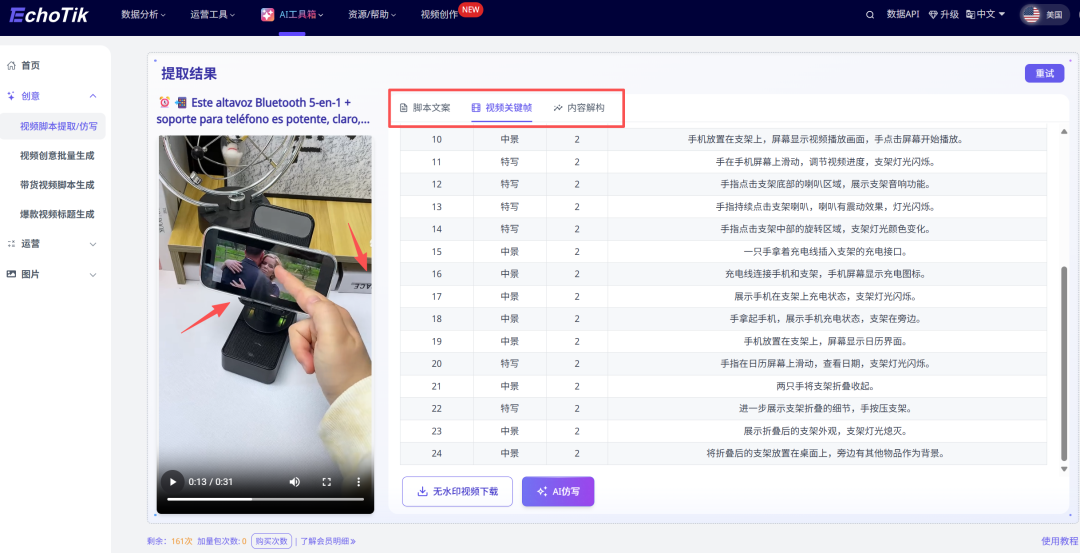
Task: Switch to the 脚本文案 tab
Action: pos(425,107)
